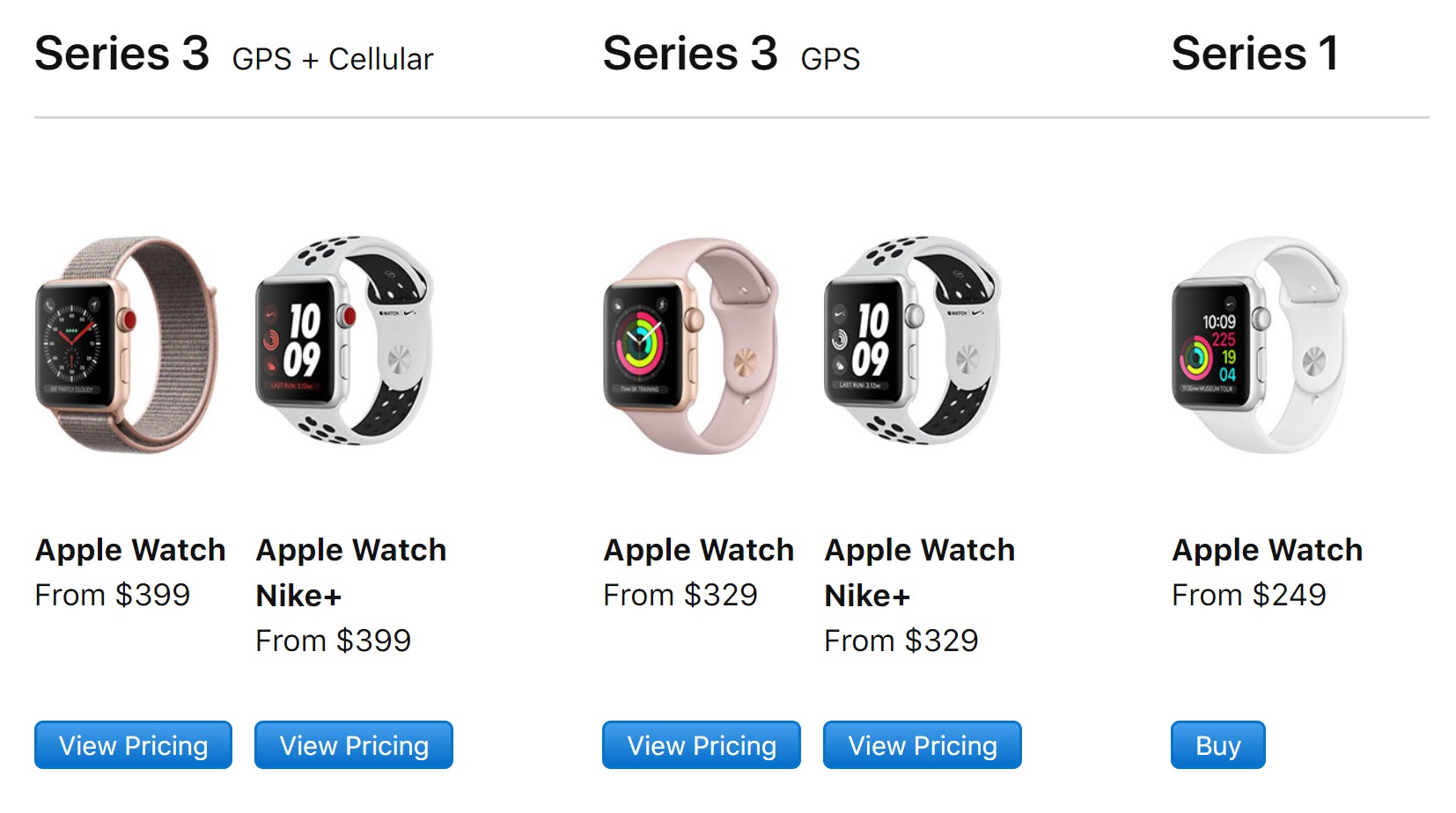The width and height of the screenshot is (1456, 813).
Task: Open pricing for the Series 3 GPS Nike+ watch
Action: [922, 744]
